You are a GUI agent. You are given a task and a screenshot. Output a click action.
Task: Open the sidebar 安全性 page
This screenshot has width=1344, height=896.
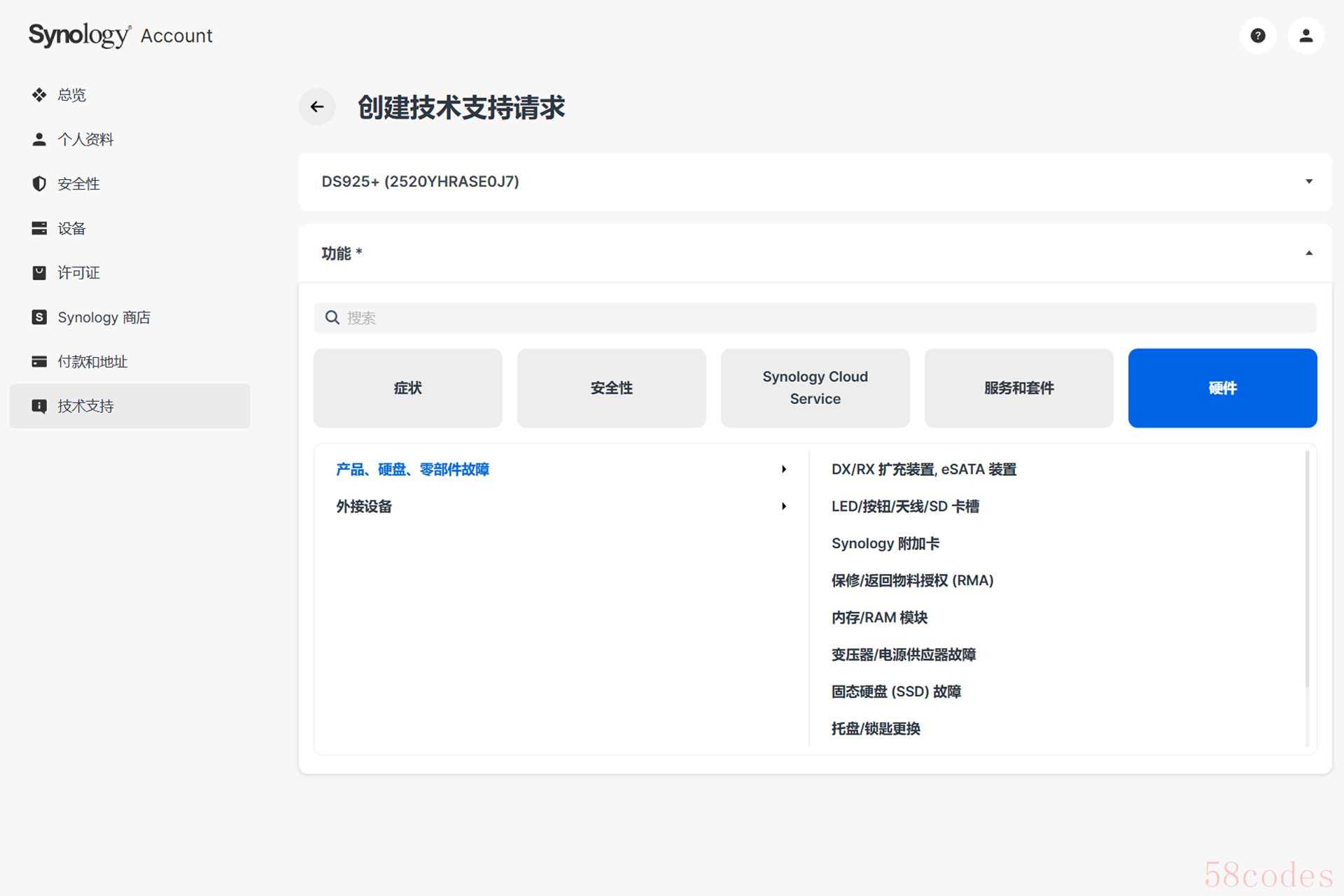[x=130, y=183]
